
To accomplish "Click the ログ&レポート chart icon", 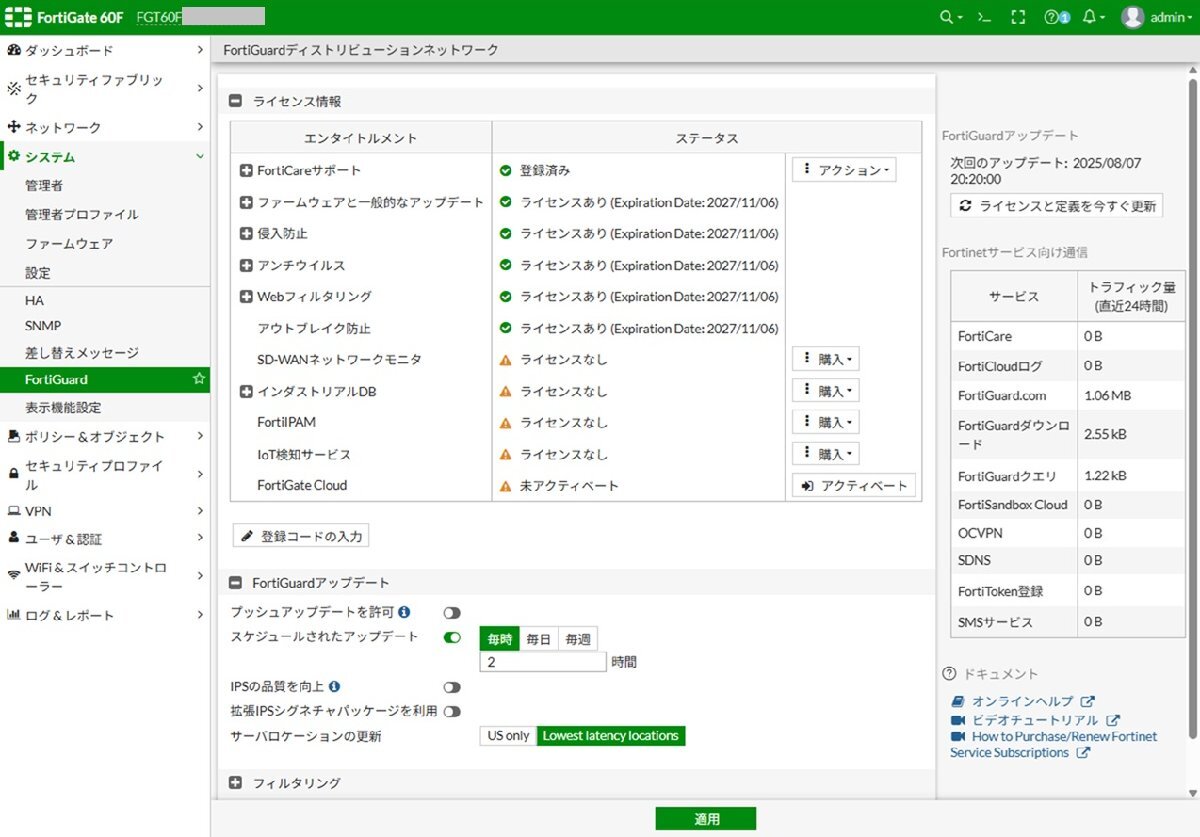I will click(x=14, y=615).
